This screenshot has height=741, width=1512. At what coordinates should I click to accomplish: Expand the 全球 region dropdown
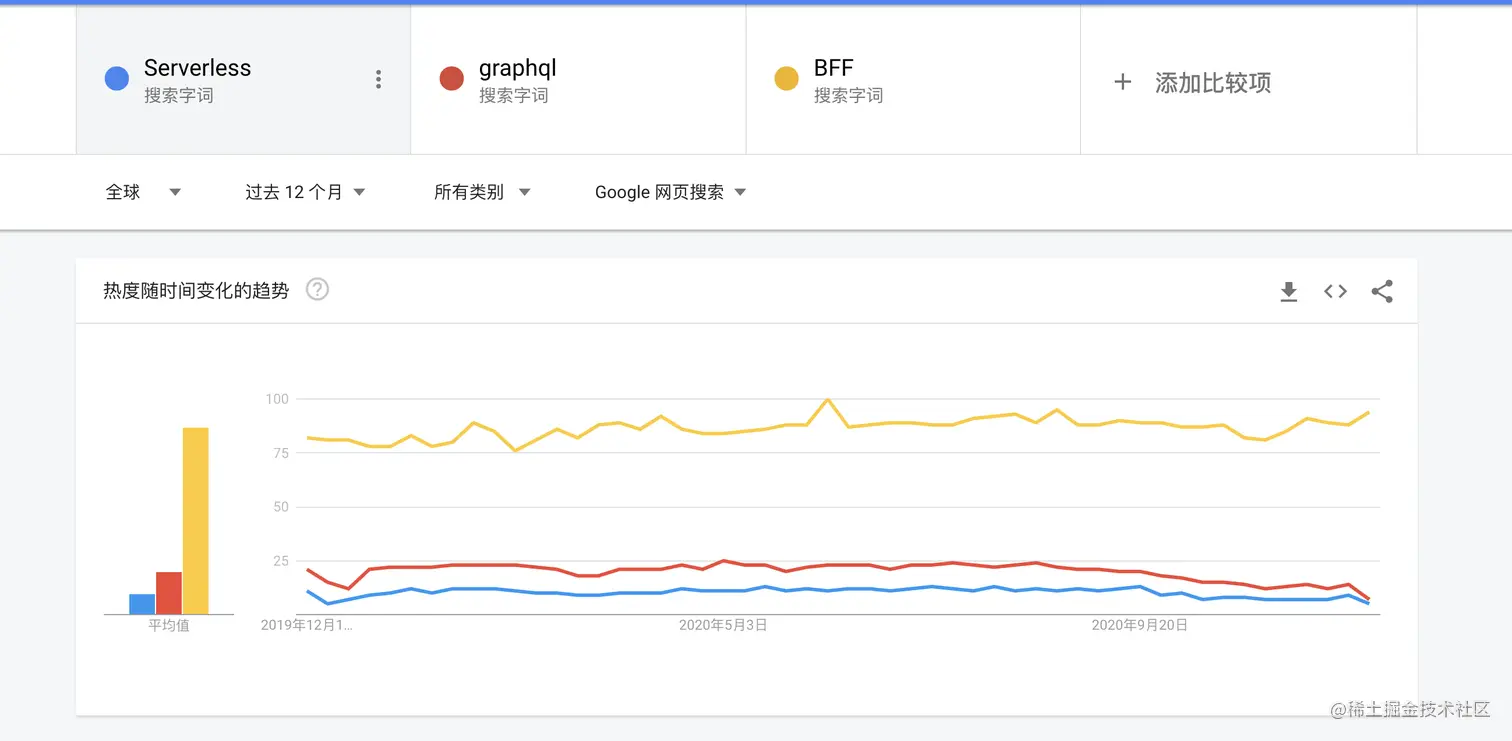(143, 192)
